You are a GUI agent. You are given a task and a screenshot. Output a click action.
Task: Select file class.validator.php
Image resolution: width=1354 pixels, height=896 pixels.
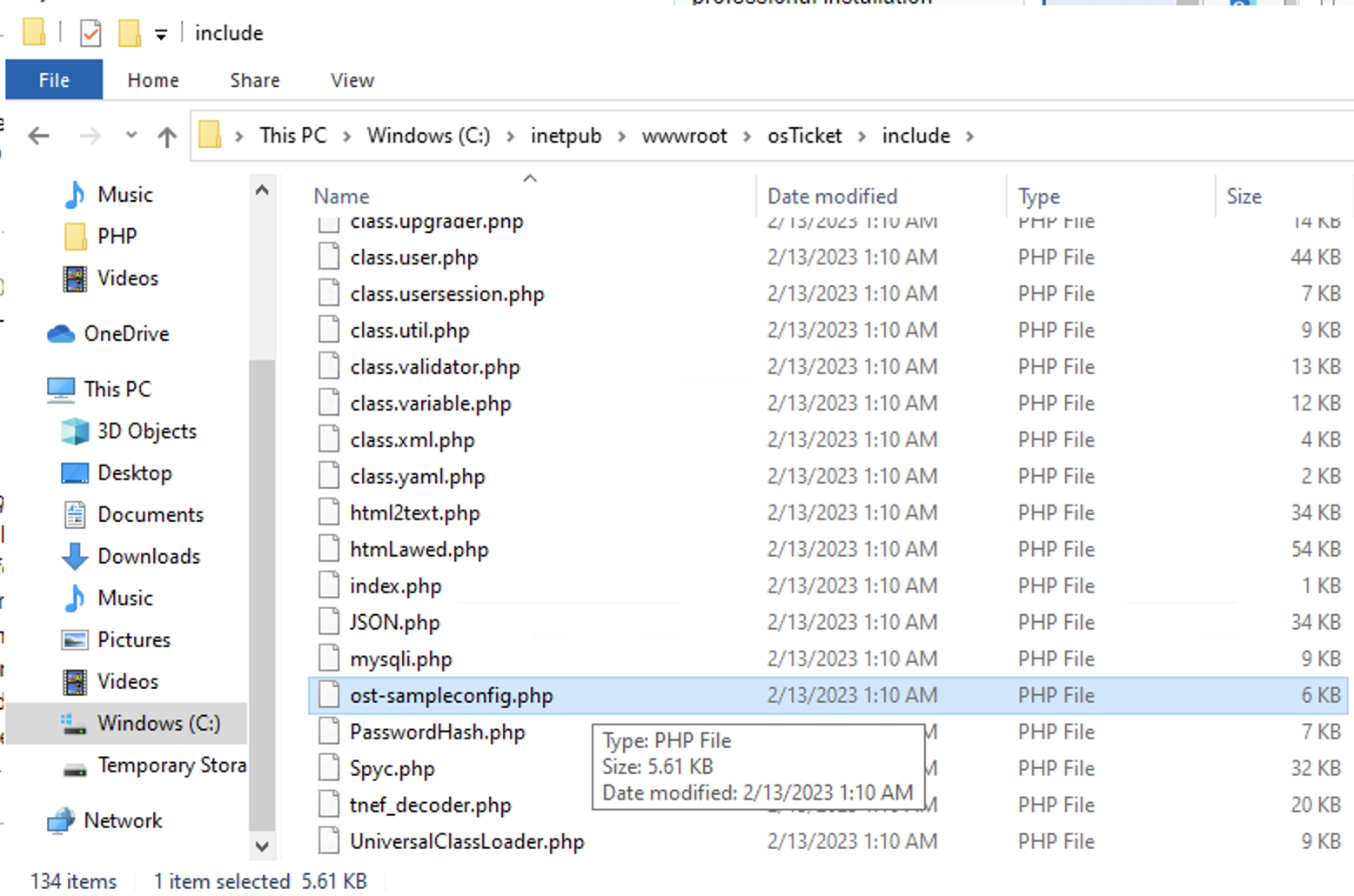435,367
